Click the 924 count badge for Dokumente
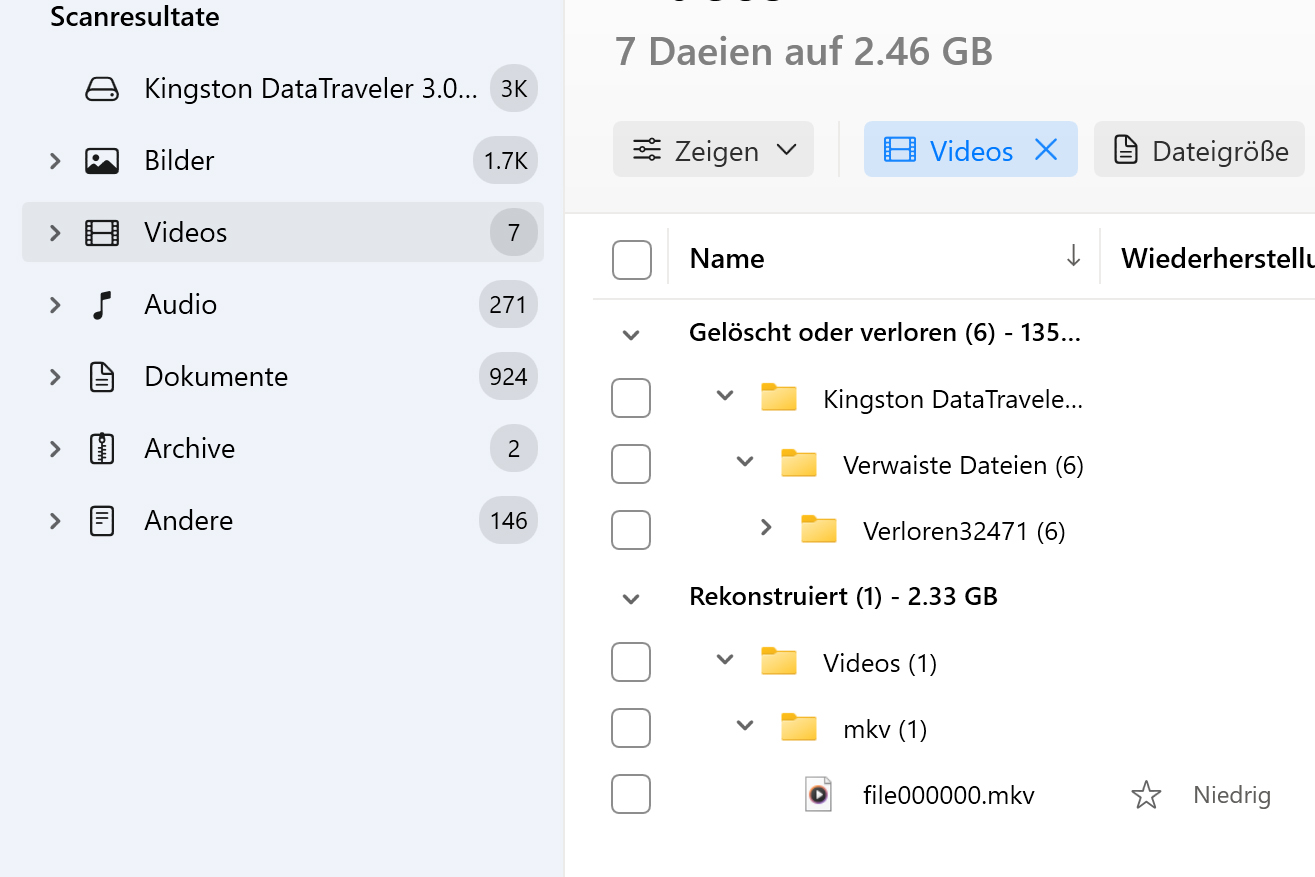 click(508, 377)
